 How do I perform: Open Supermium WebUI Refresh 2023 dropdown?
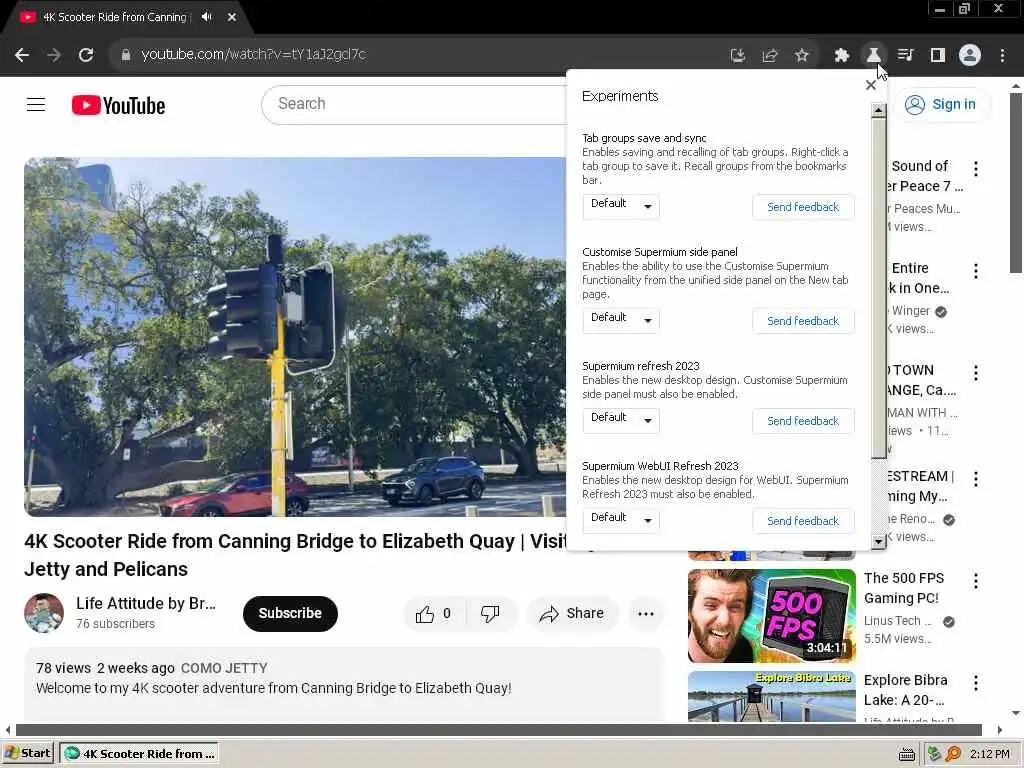coord(620,520)
